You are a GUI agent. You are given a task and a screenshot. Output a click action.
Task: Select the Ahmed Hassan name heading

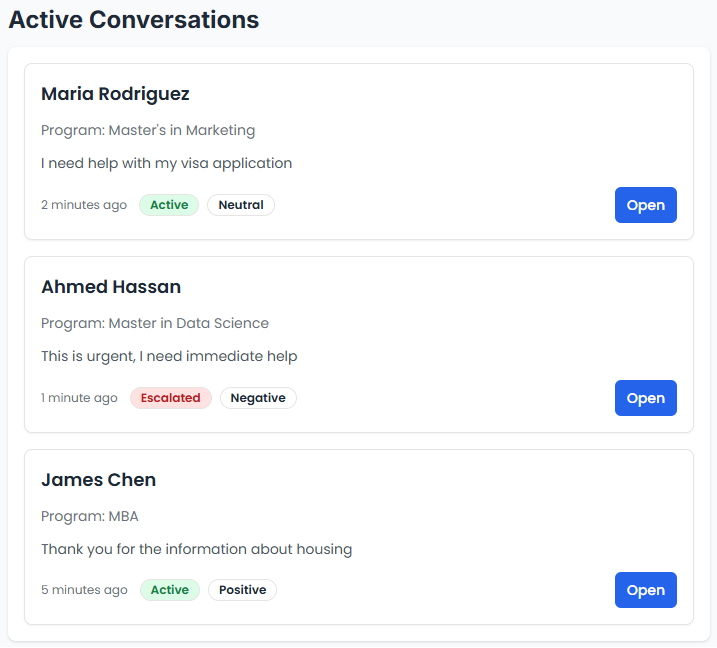pyautogui.click(x=111, y=287)
